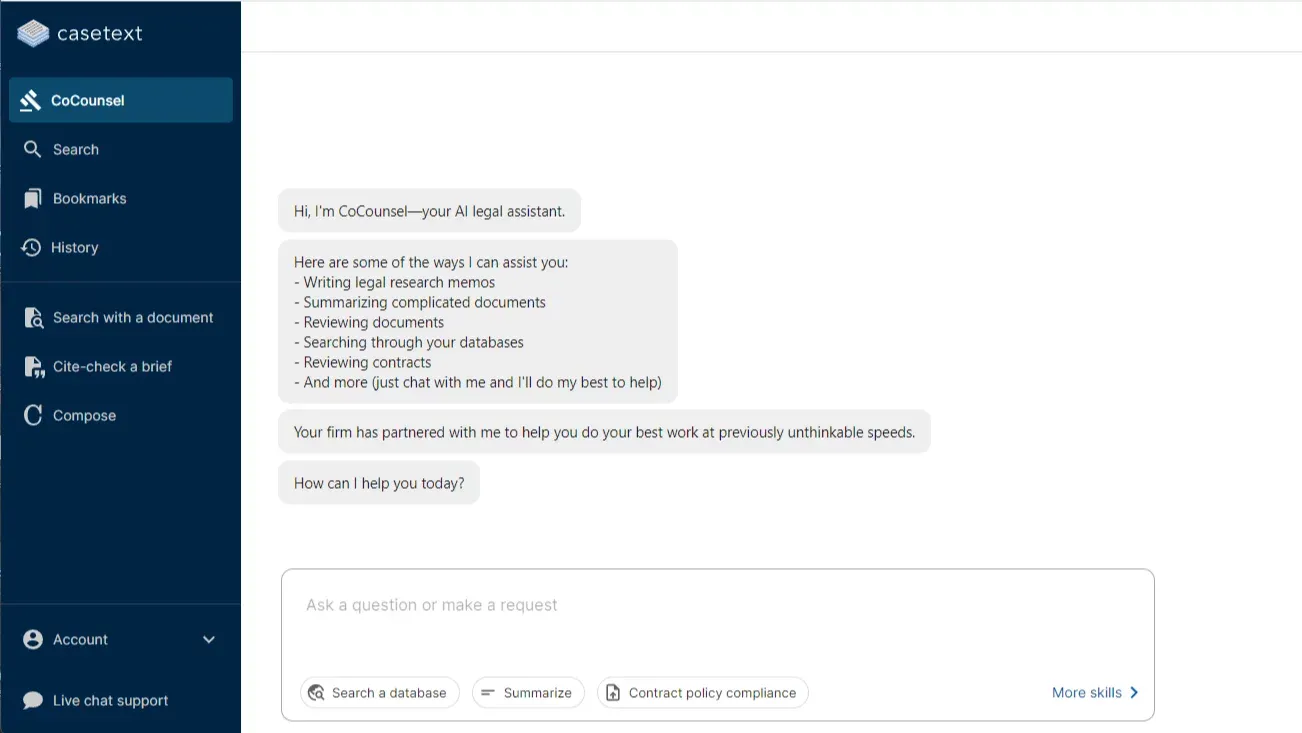The image size is (1302, 733).
Task: Expand More skills chevron arrow
Action: coord(1134,692)
